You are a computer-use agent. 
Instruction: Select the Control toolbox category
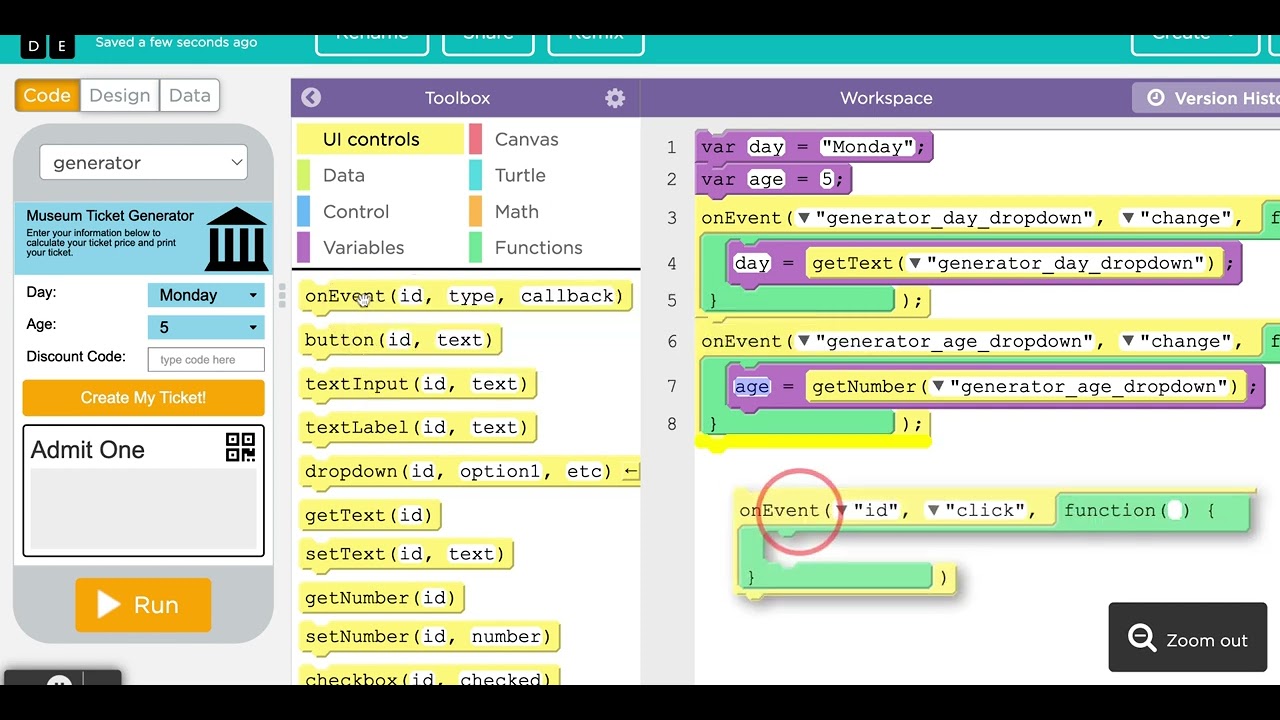pos(356,211)
